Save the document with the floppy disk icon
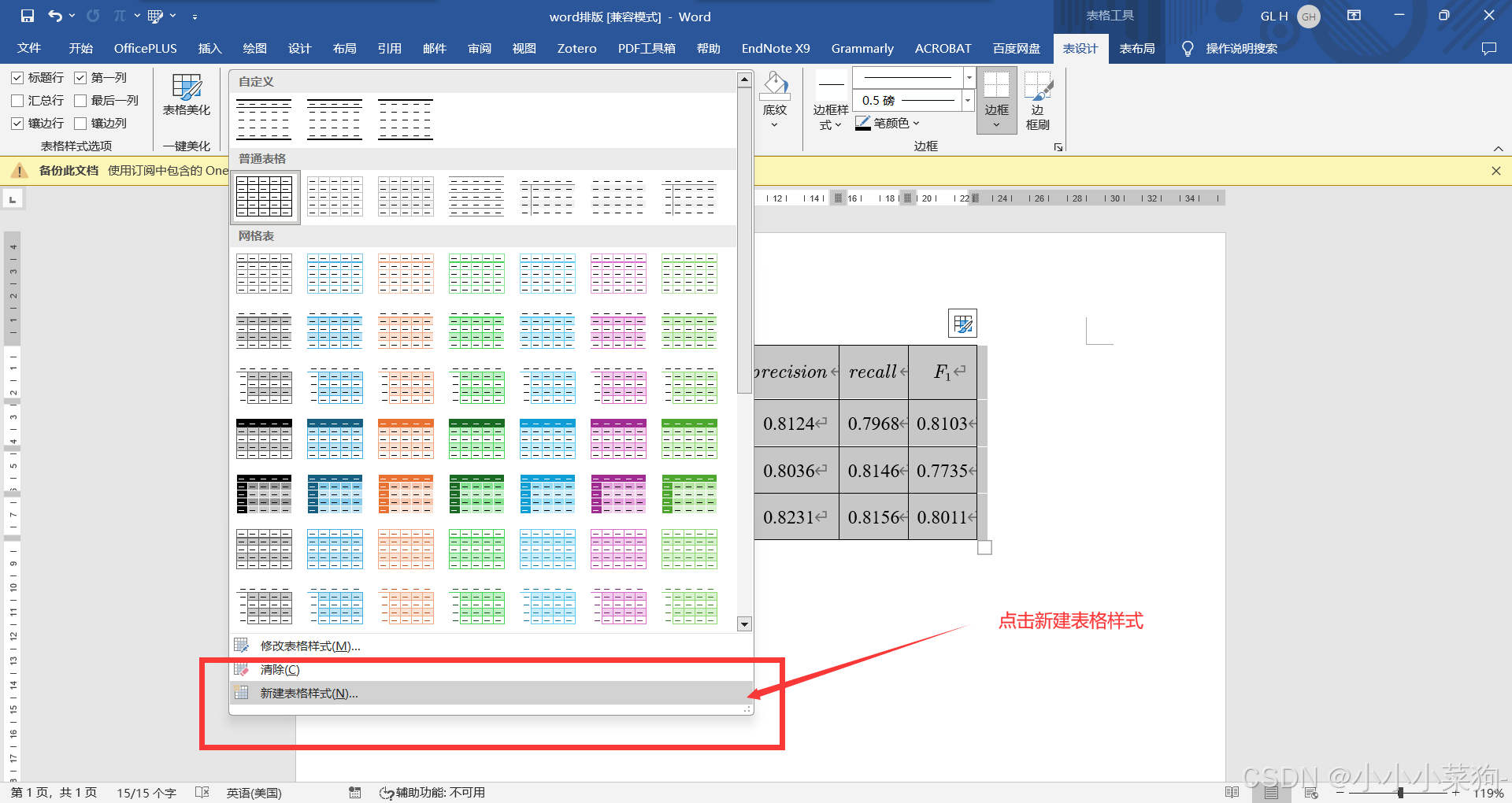The height and width of the screenshot is (803, 1512). pyautogui.click(x=28, y=16)
